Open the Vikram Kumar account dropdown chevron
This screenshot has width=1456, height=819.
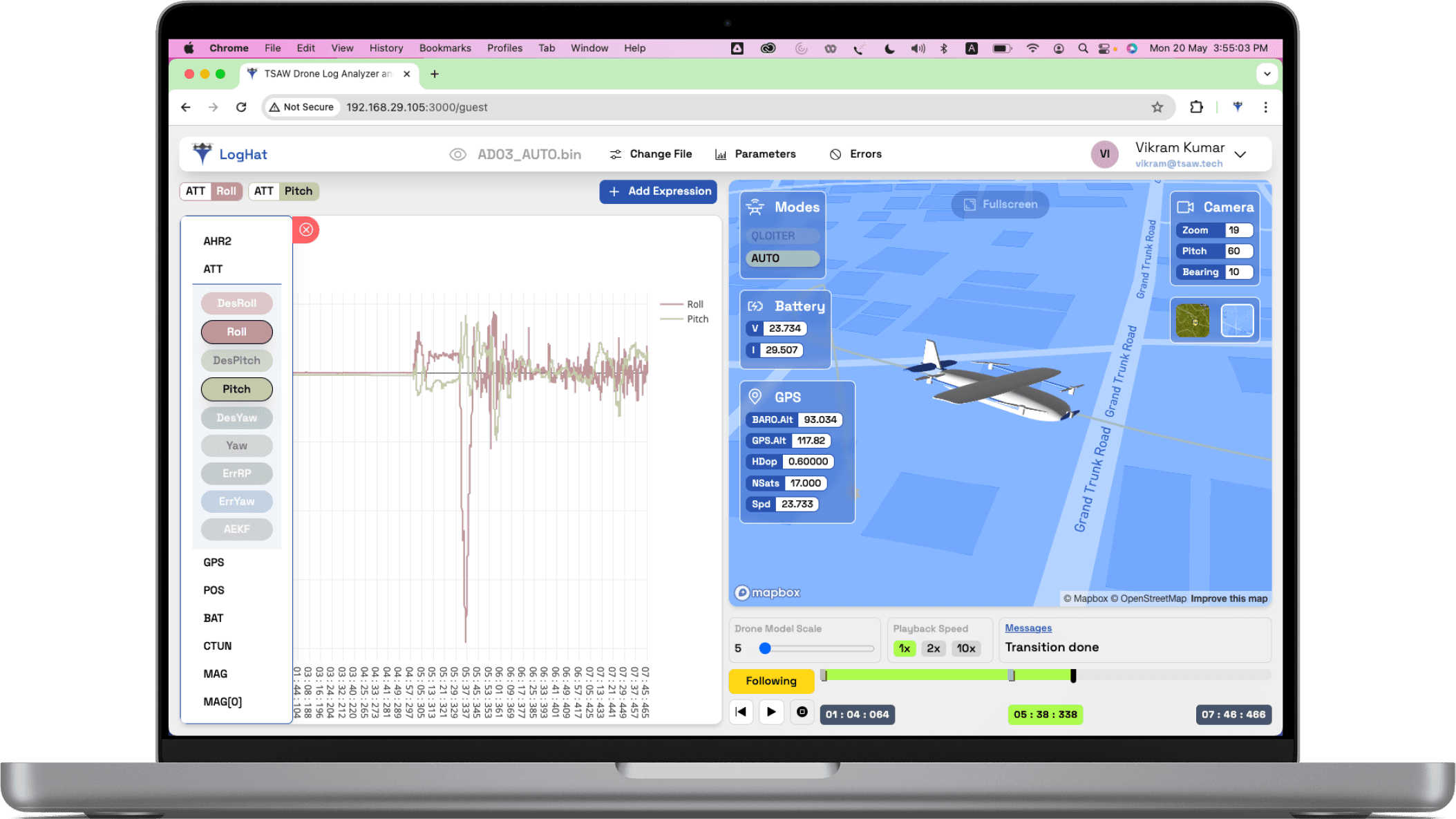[x=1240, y=154]
